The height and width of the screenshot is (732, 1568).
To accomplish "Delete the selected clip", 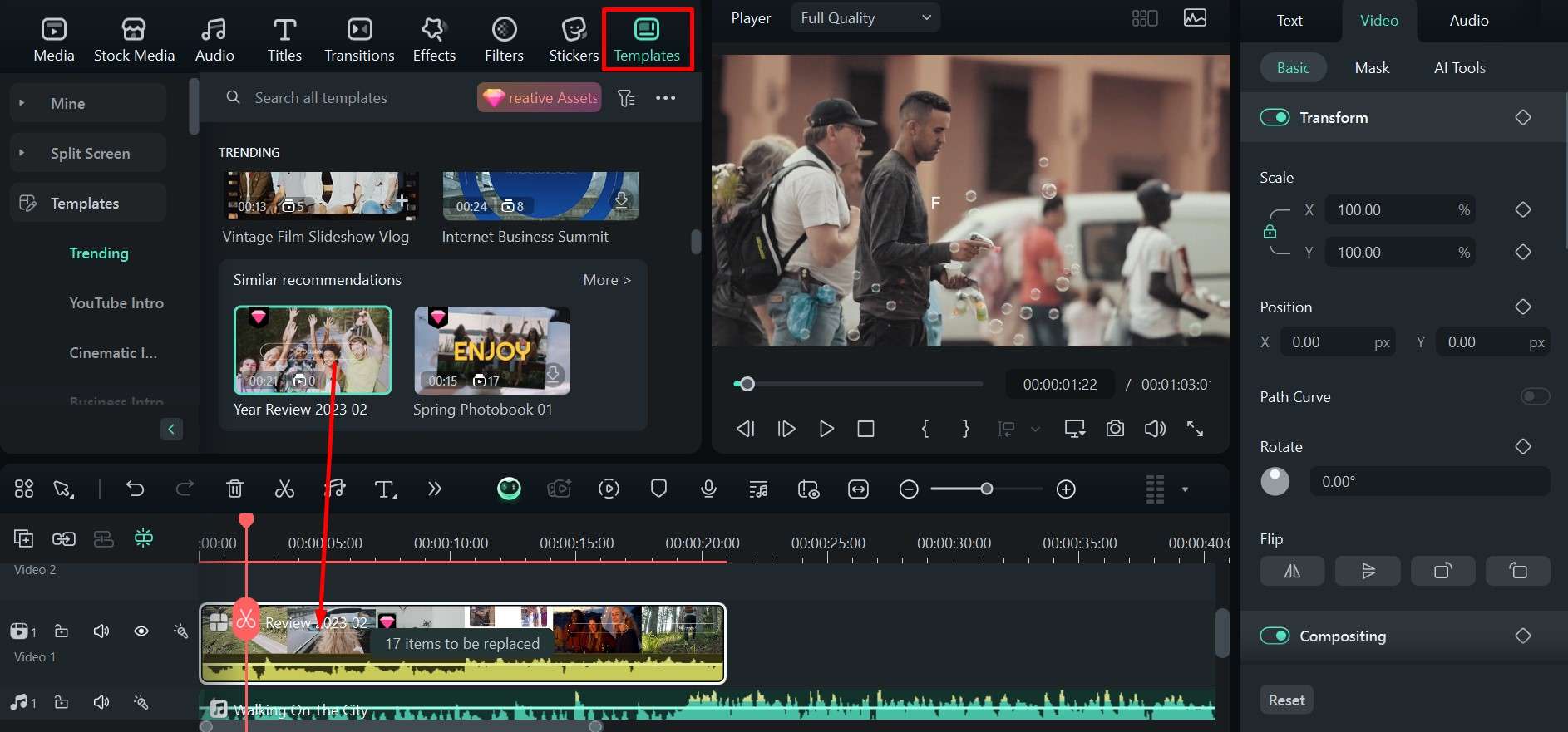I will (234, 489).
